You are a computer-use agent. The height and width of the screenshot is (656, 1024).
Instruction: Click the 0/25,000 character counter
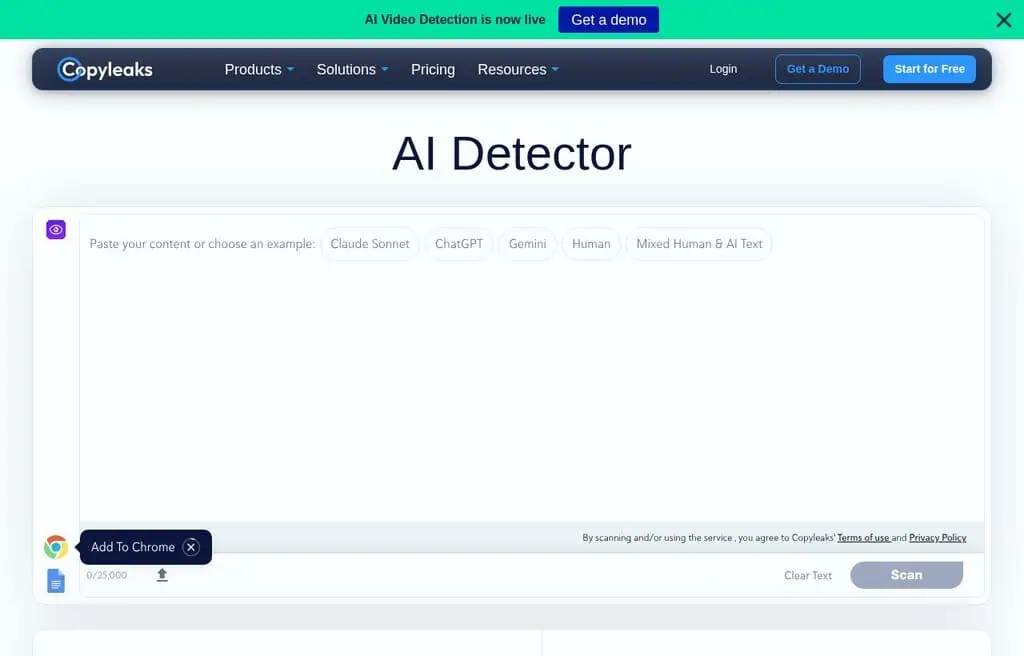106,575
